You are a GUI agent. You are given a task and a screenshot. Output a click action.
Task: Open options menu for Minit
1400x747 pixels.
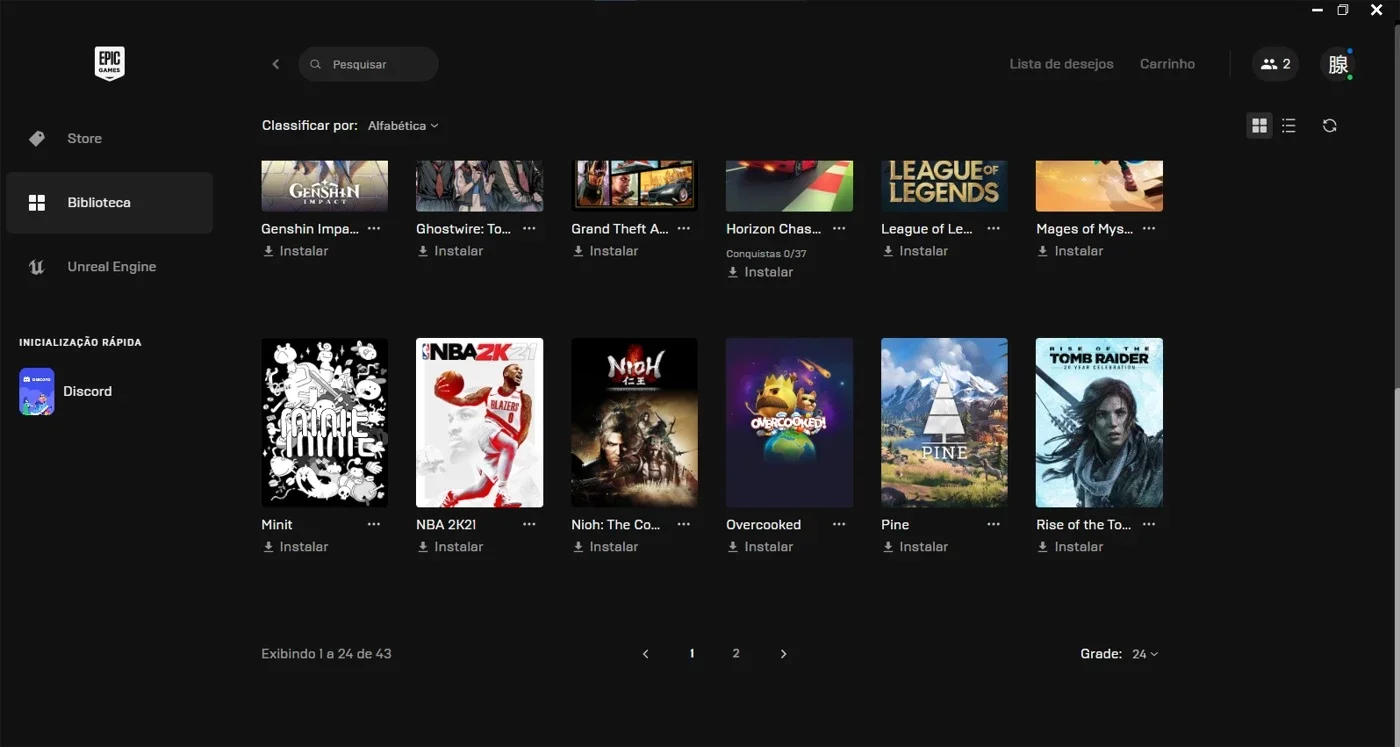tap(374, 524)
